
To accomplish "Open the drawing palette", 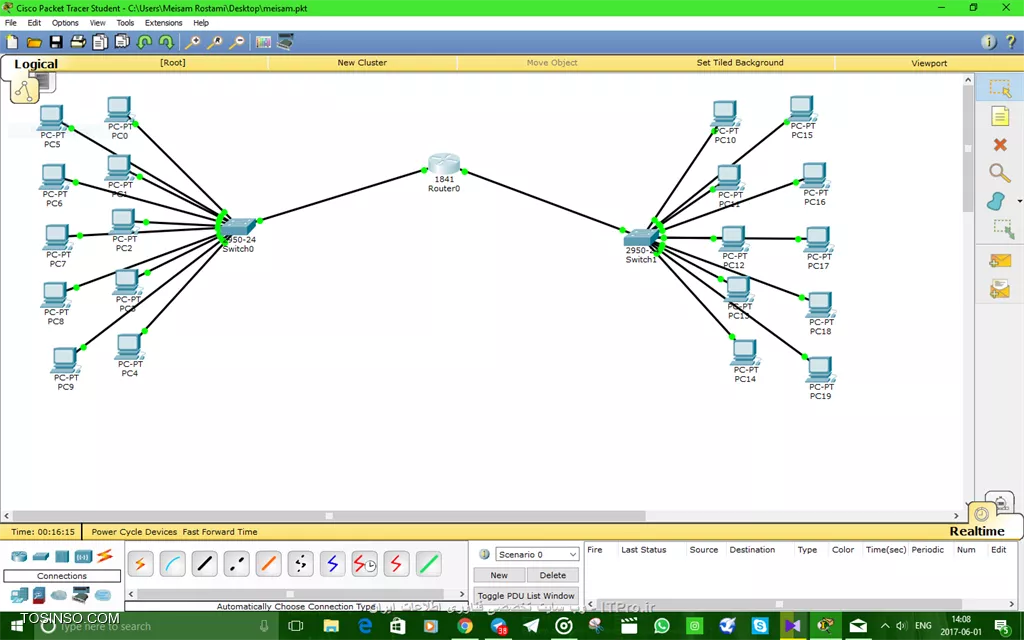I will [x=263, y=42].
